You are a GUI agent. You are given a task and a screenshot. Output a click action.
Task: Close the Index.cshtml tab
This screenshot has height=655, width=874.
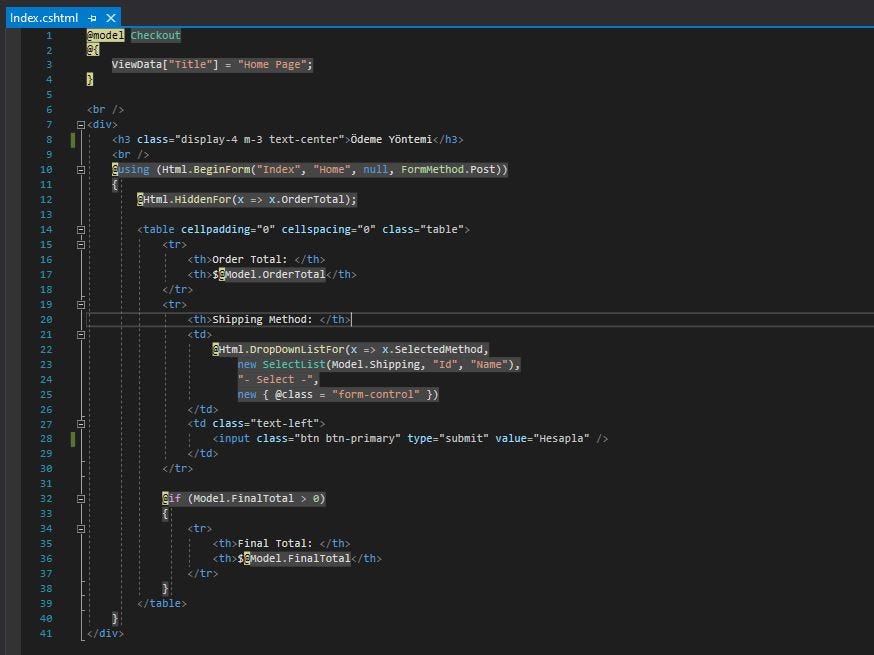pos(110,18)
